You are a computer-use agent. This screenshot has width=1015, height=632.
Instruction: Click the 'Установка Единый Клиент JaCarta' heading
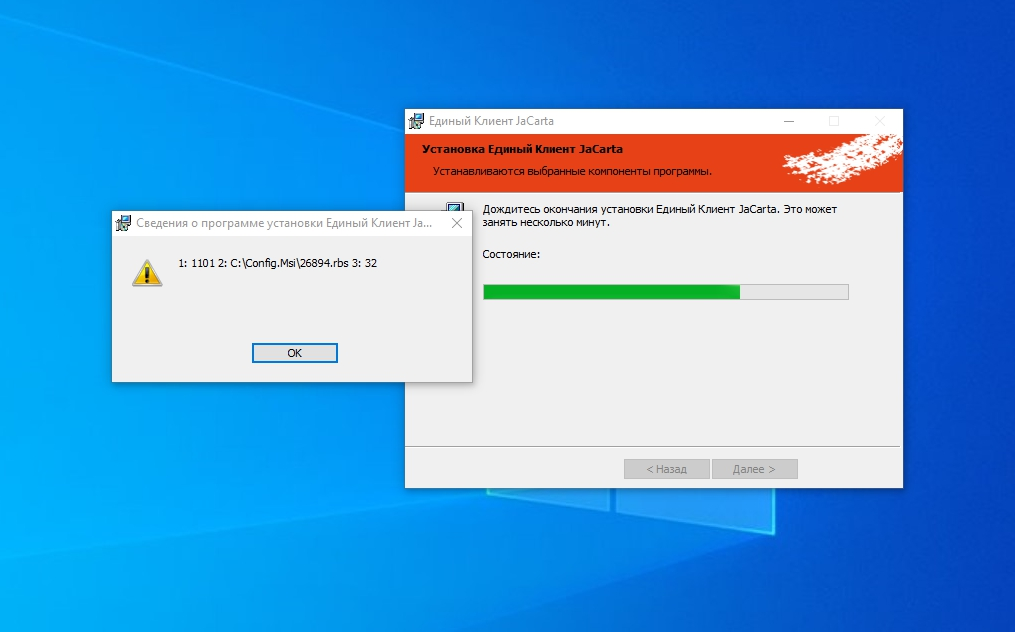[522, 149]
